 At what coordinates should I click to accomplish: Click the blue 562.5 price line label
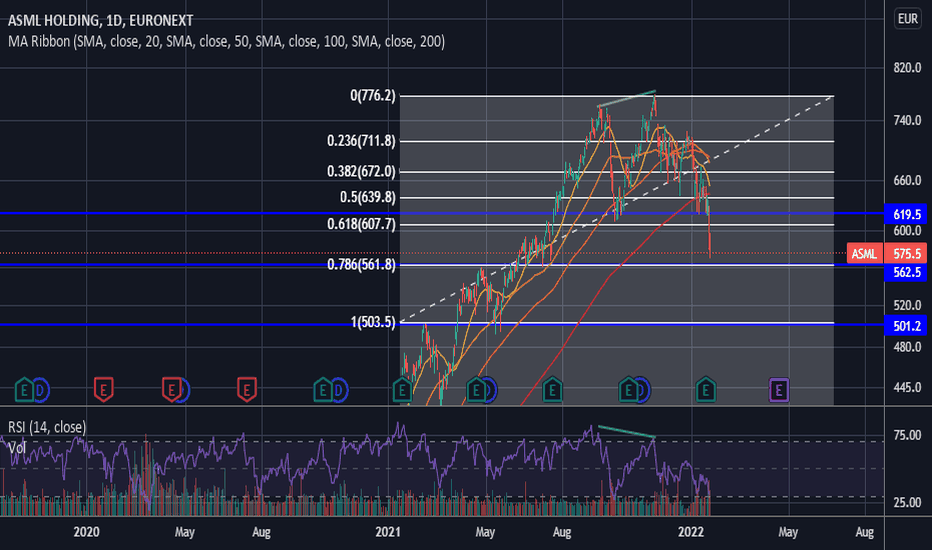click(x=906, y=272)
